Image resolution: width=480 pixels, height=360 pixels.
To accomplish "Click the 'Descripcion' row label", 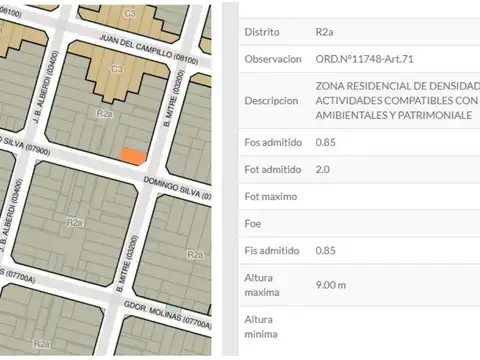I will click(x=271, y=101).
